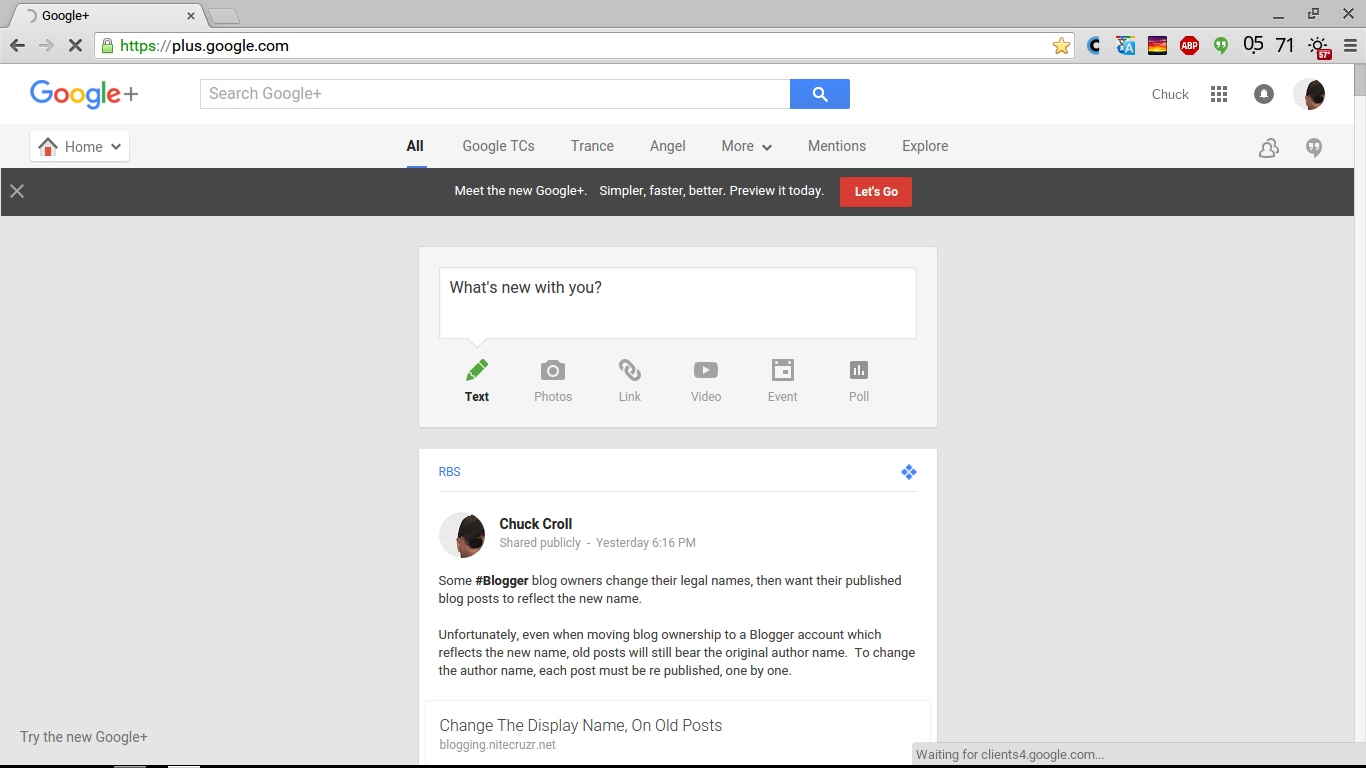Open a new browser tab
This screenshot has height=768, width=1366.
[x=224, y=15]
